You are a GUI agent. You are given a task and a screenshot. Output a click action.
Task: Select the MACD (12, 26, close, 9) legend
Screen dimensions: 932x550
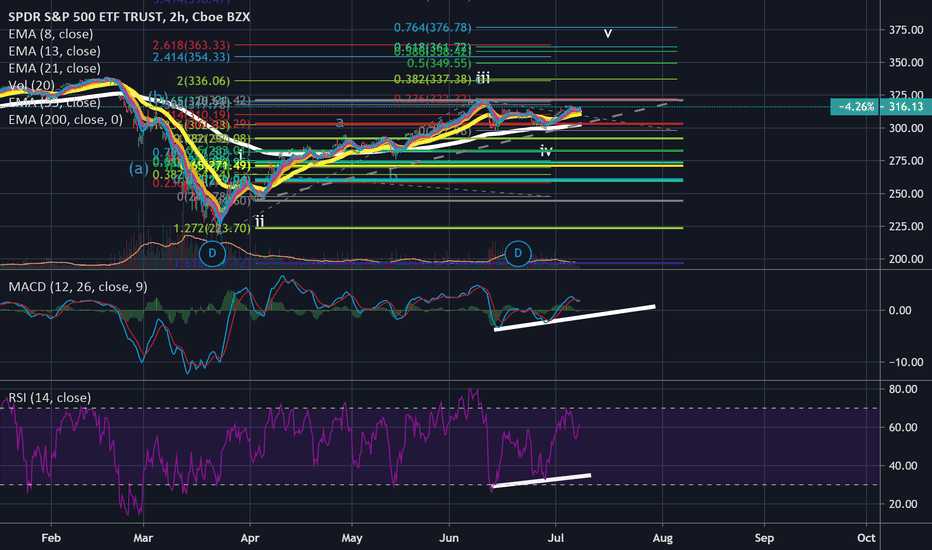pyautogui.click(x=78, y=287)
